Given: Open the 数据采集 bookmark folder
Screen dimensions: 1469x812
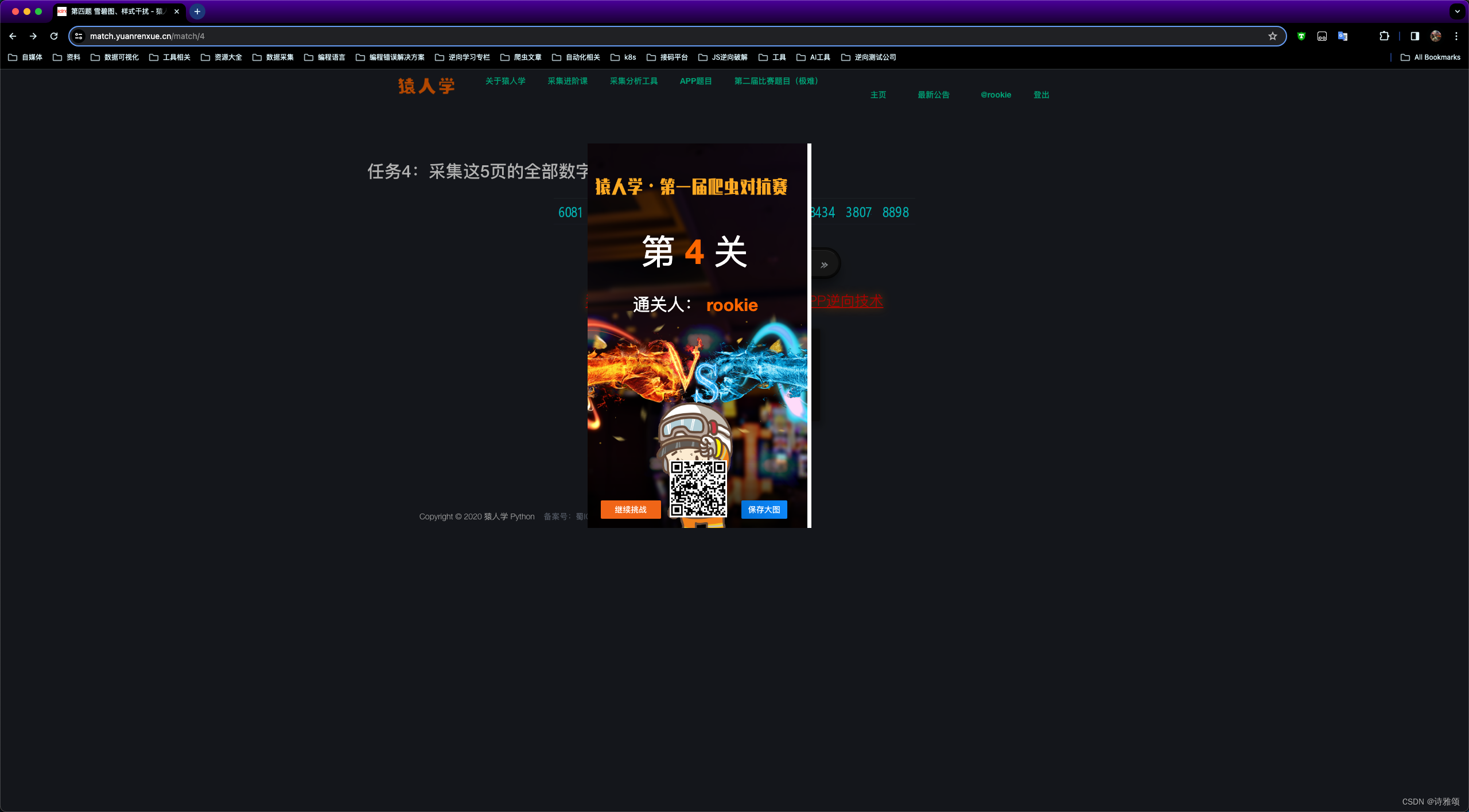Looking at the screenshot, I should pos(273,57).
